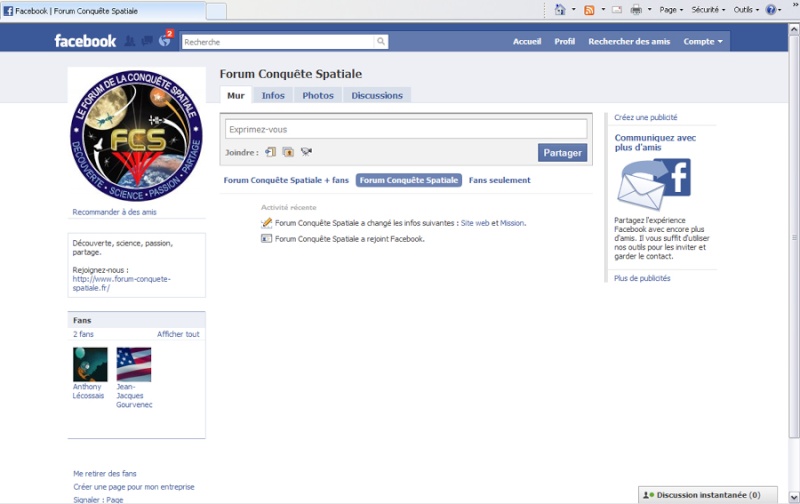Click the browser Home toolbar icon
The width and height of the screenshot is (800, 504).
[x=560, y=10]
